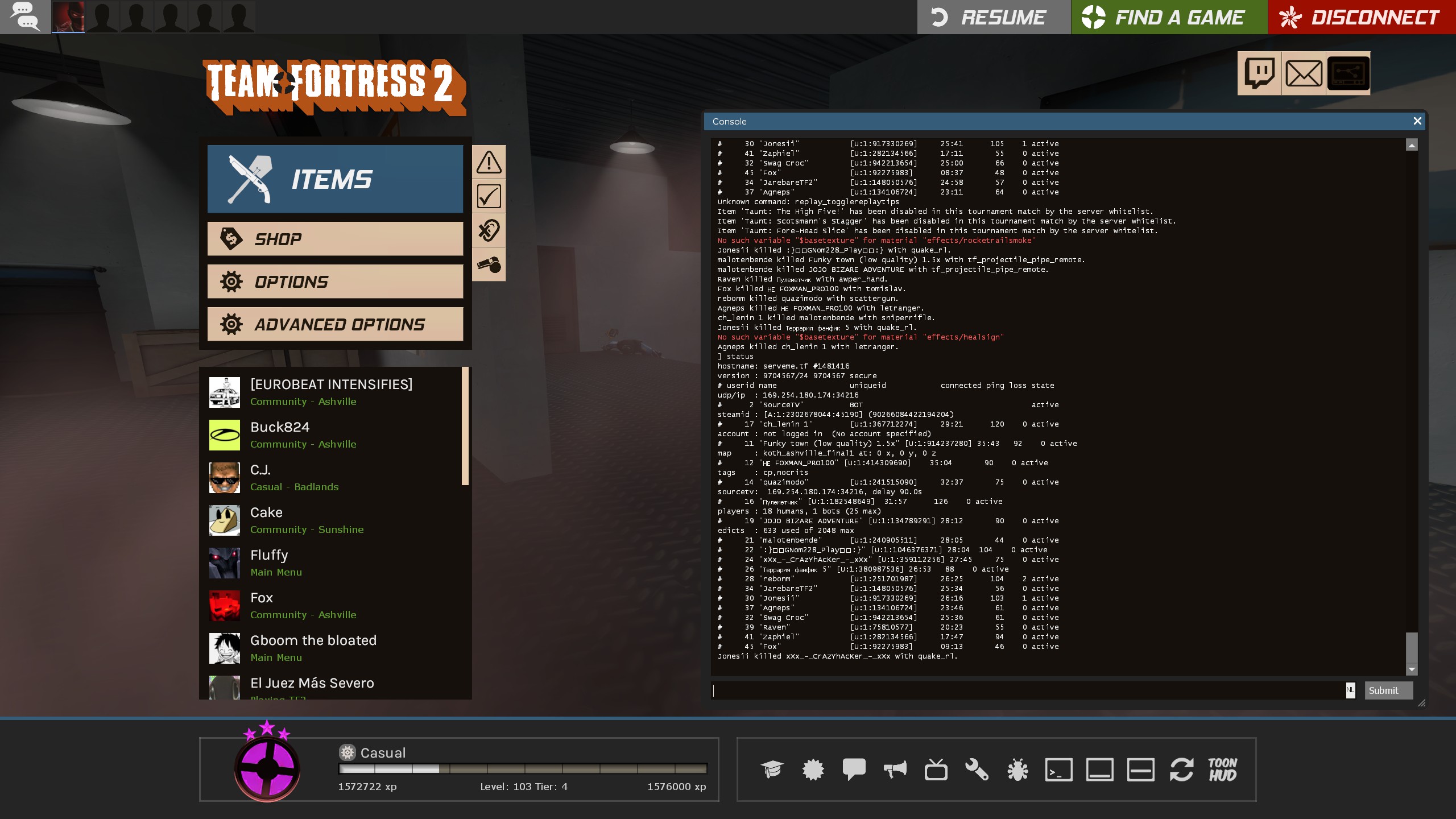The image size is (1456, 819).
Task: Click the console Submit button
Action: click(1388, 690)
